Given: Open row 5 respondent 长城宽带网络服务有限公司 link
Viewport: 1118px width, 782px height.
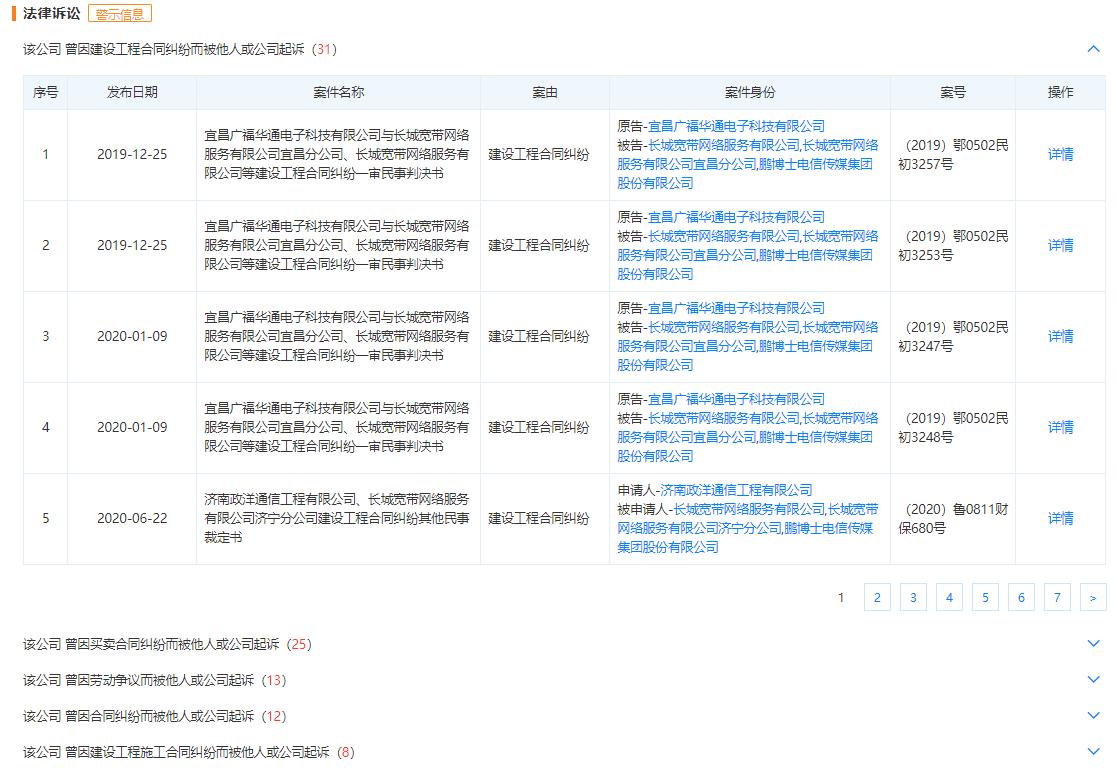Looking at the screenshot, I should pos(749,510).
